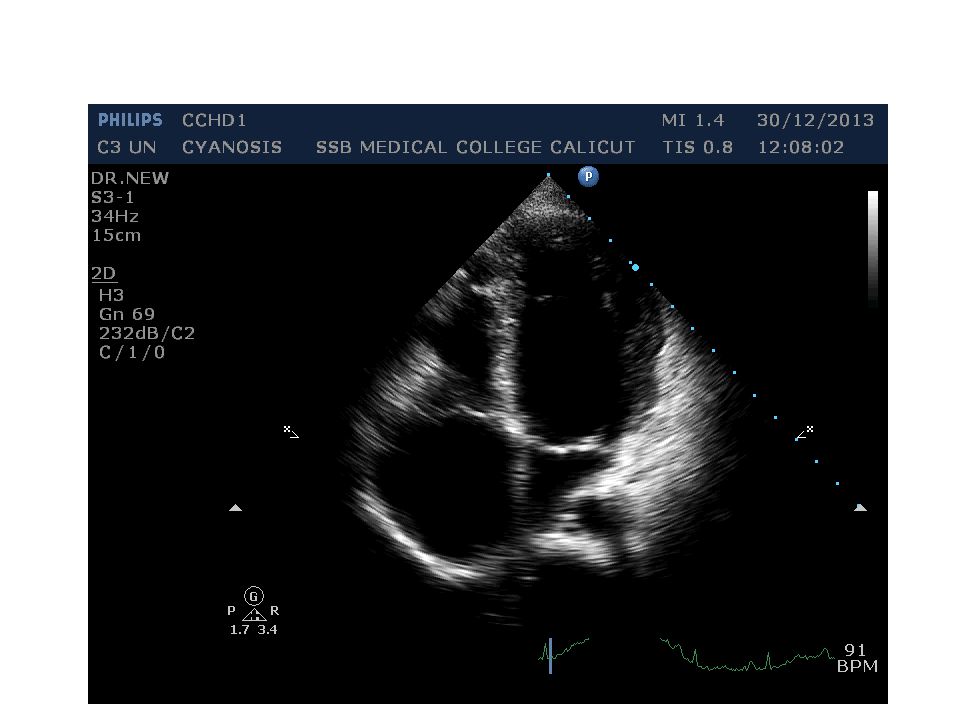Click the blue ECG trace cursor line
960x720 pixels.
(x=550, y=656)
